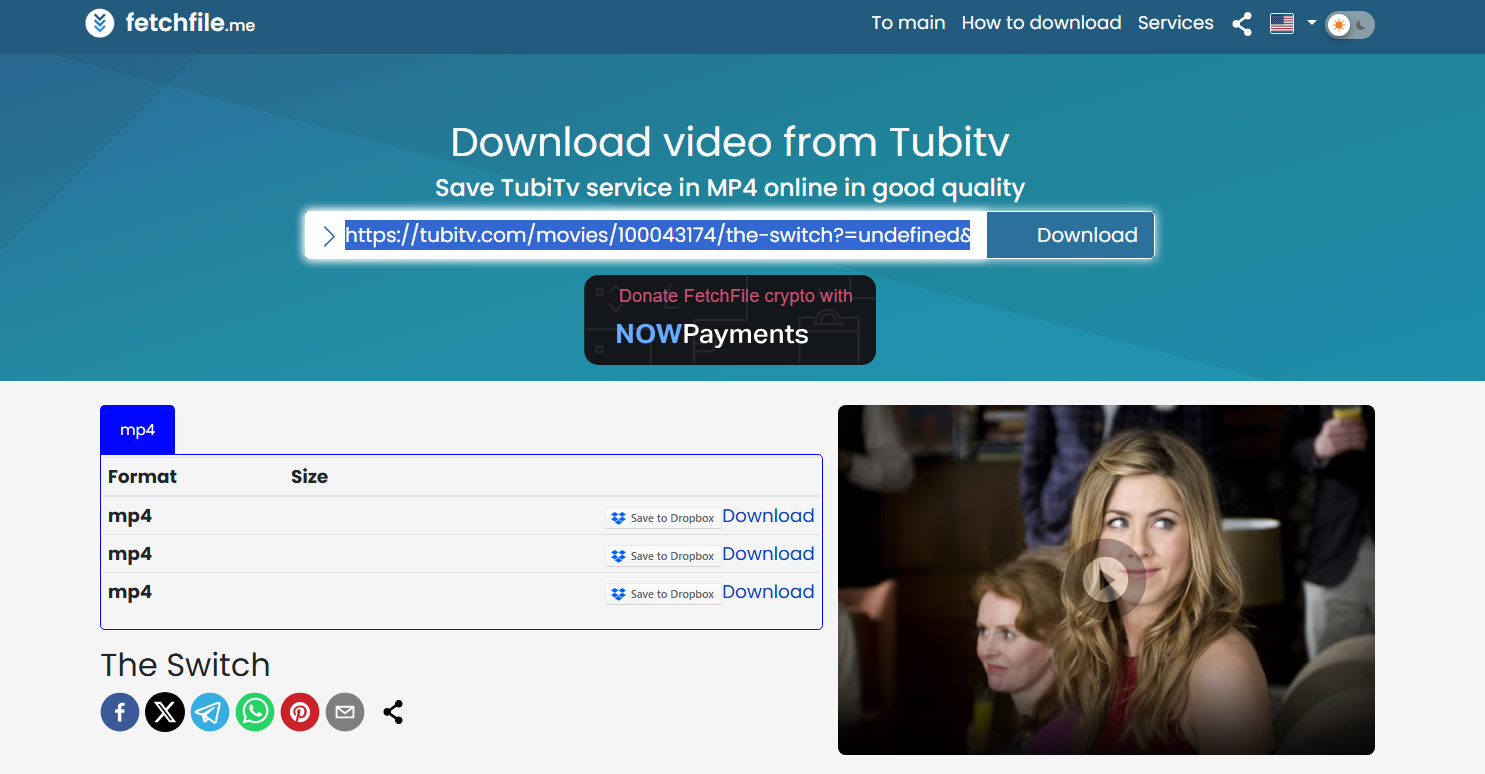
Task: Open the Services menu item
Action: [1175, 23]
